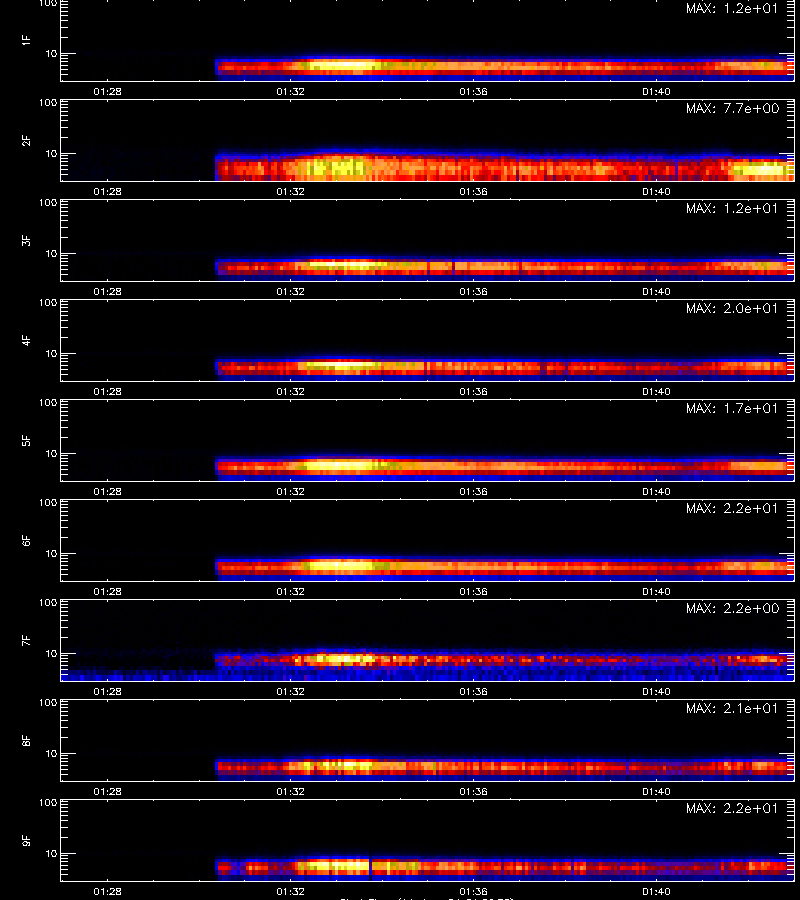800x900 pixels.
Task: Select the '01:40' tick label under panel 8F
Action: tap(657, 792)
